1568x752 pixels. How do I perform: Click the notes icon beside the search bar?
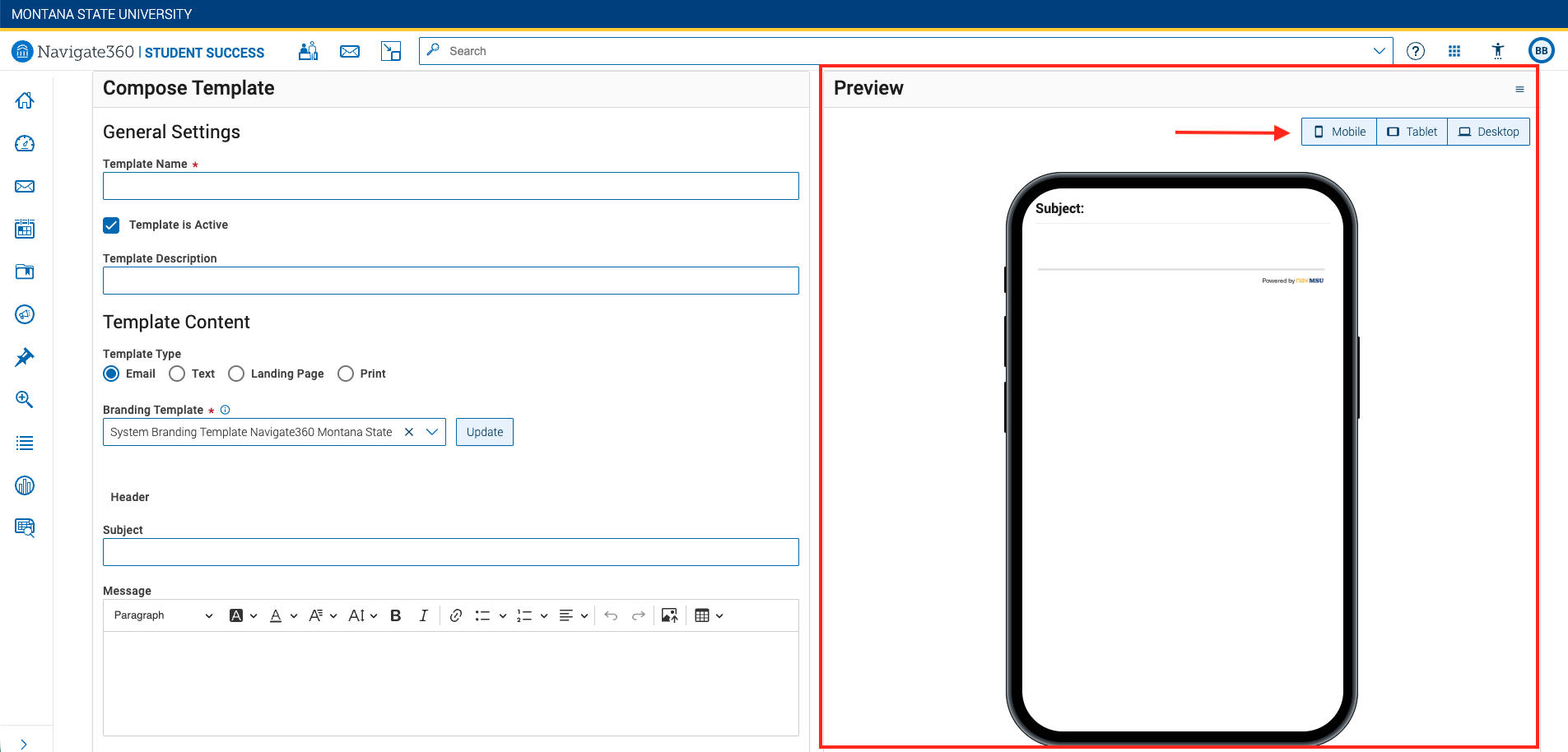[391, 51]
